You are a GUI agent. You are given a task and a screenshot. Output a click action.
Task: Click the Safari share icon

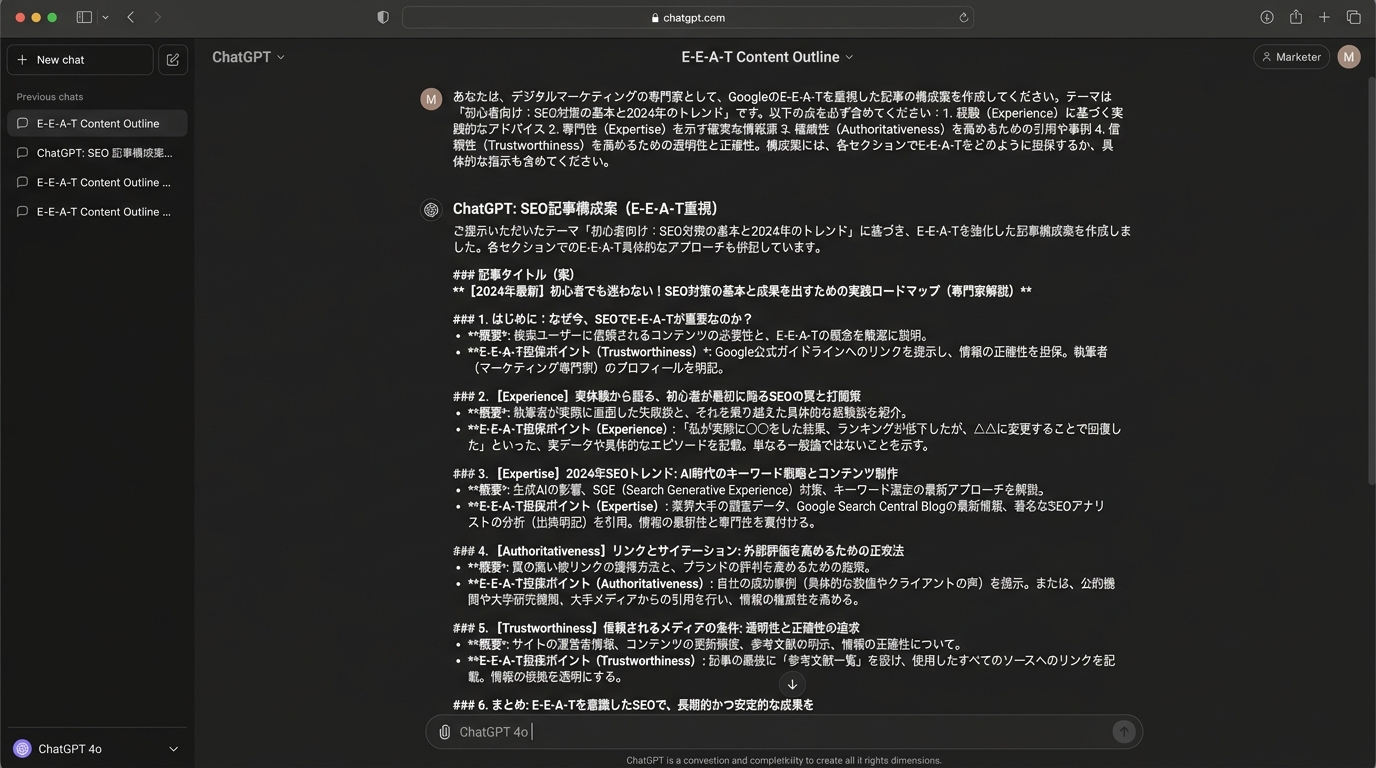coord(1296,17)
